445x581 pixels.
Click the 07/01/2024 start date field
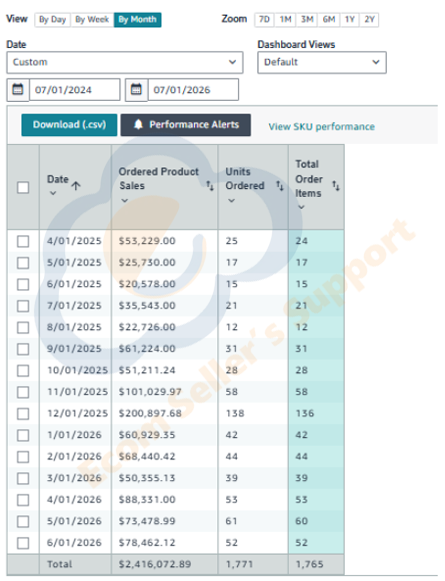(x=74, y=90)
